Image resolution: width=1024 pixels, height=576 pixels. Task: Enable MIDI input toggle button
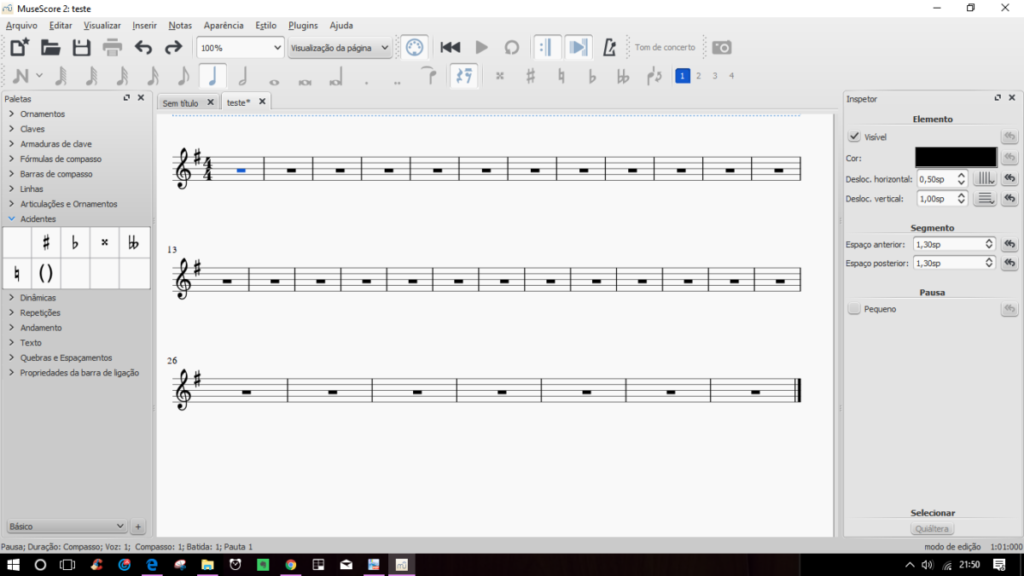tap(414, 47)
